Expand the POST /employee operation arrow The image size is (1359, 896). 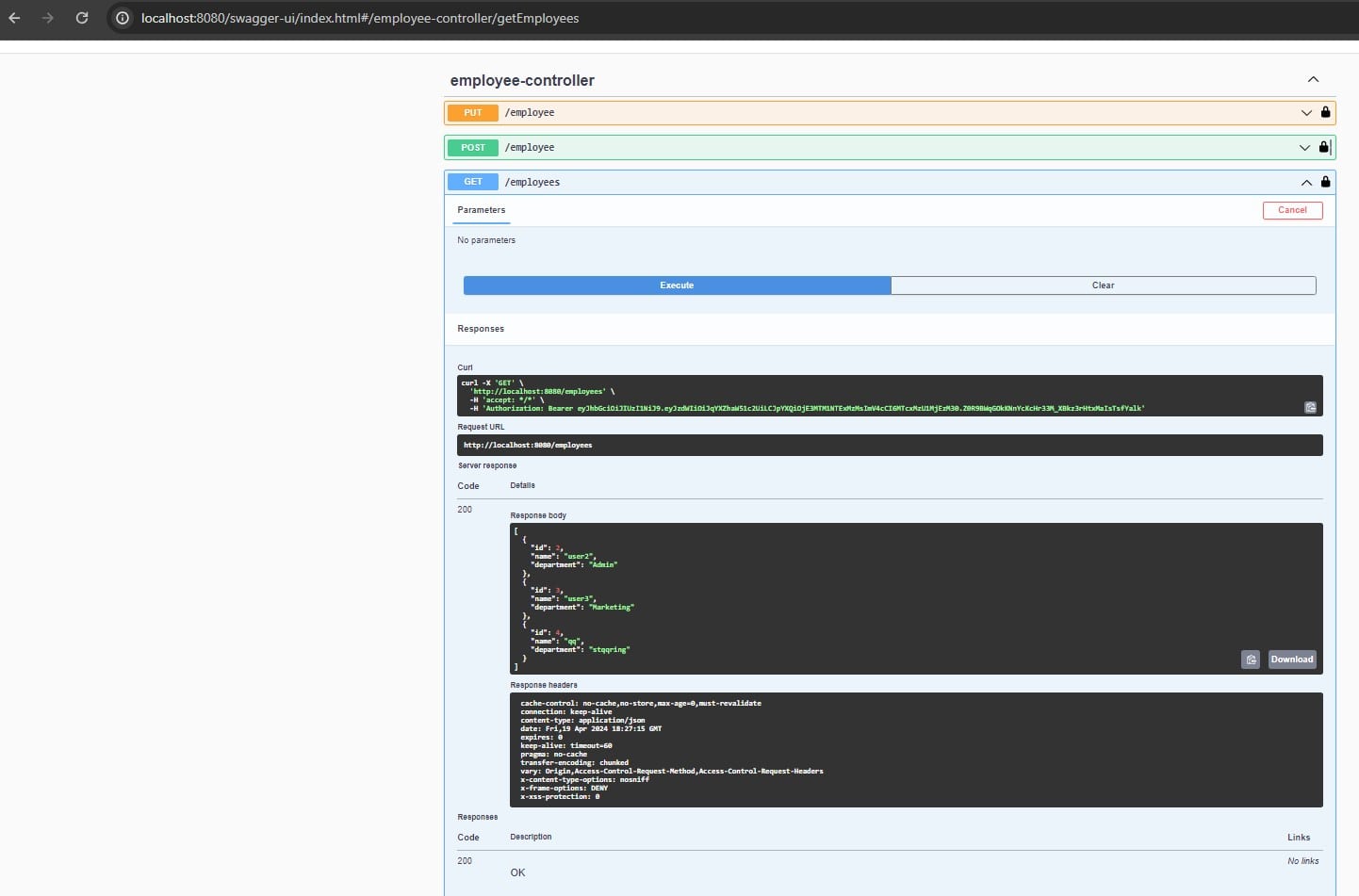pyautogui.click(x=1304, y=148)
